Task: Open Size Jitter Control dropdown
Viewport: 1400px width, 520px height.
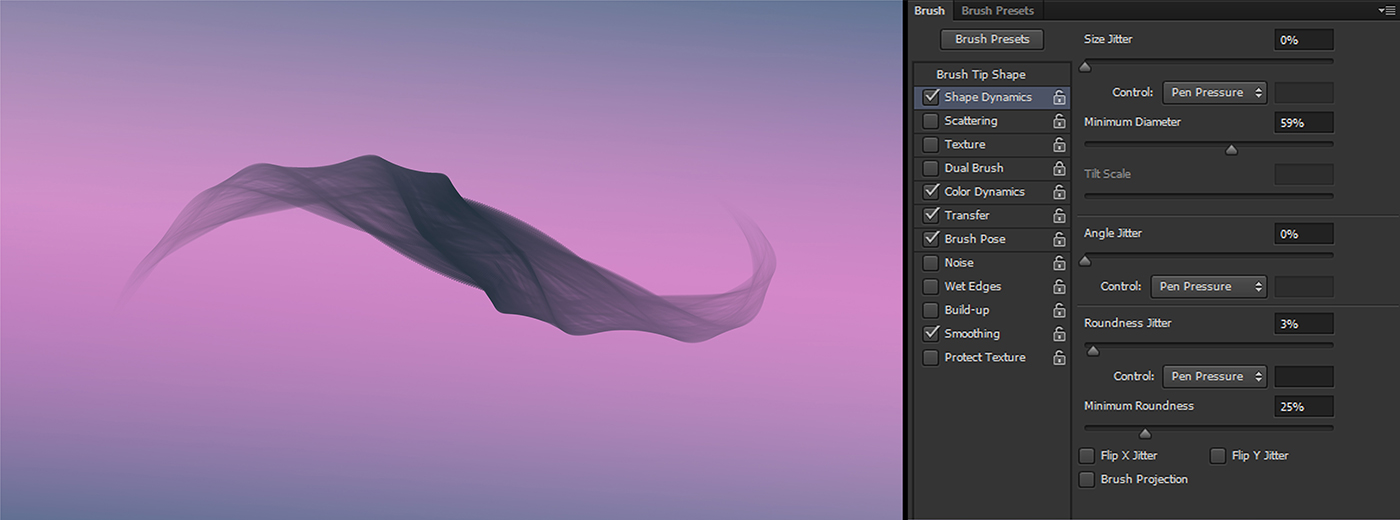Action: point(1214,93)
